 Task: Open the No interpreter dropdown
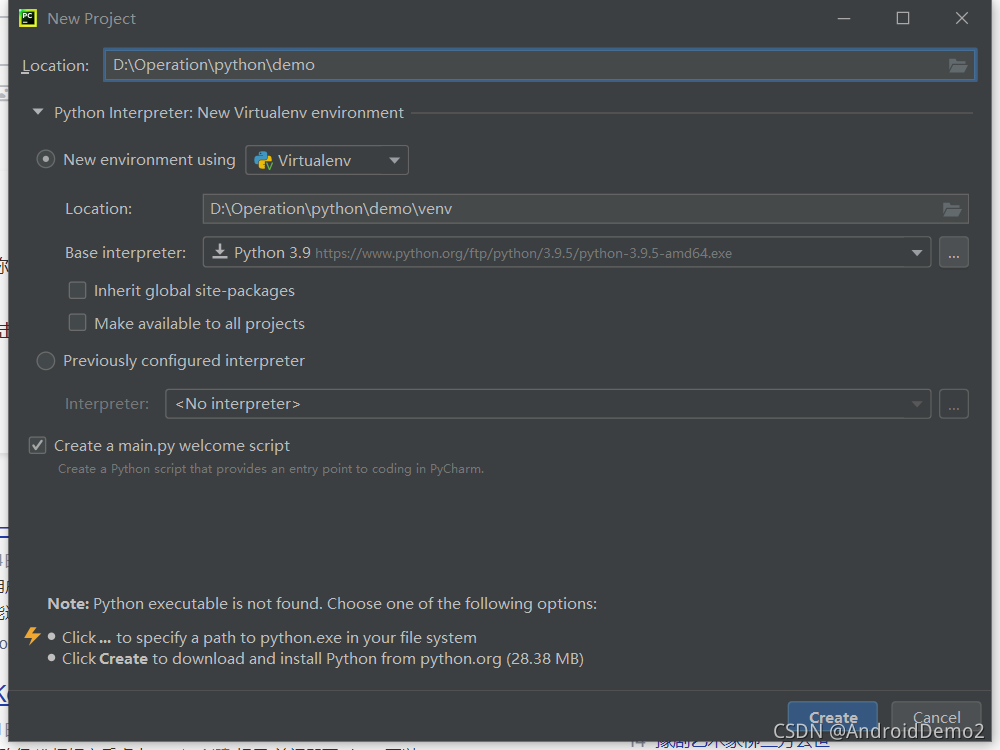pos(548,404)
